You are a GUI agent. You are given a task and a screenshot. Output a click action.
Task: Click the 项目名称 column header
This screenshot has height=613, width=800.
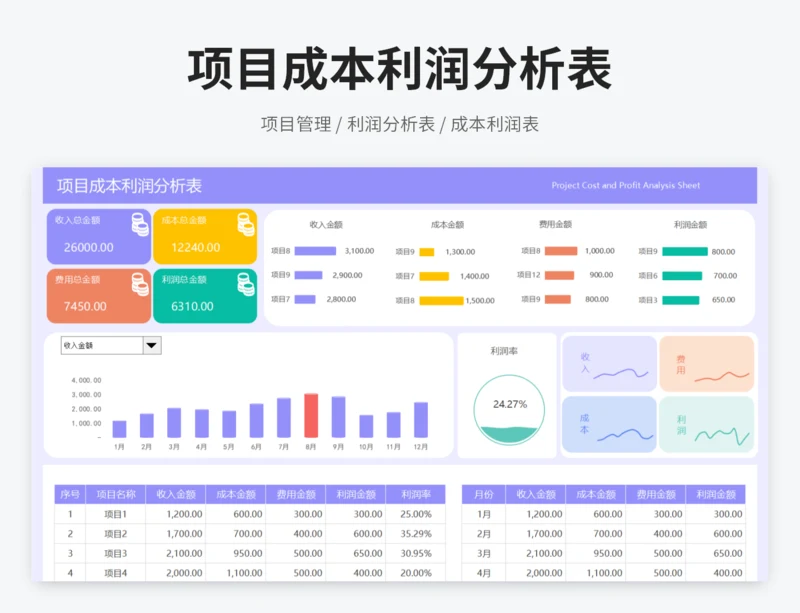116,494
